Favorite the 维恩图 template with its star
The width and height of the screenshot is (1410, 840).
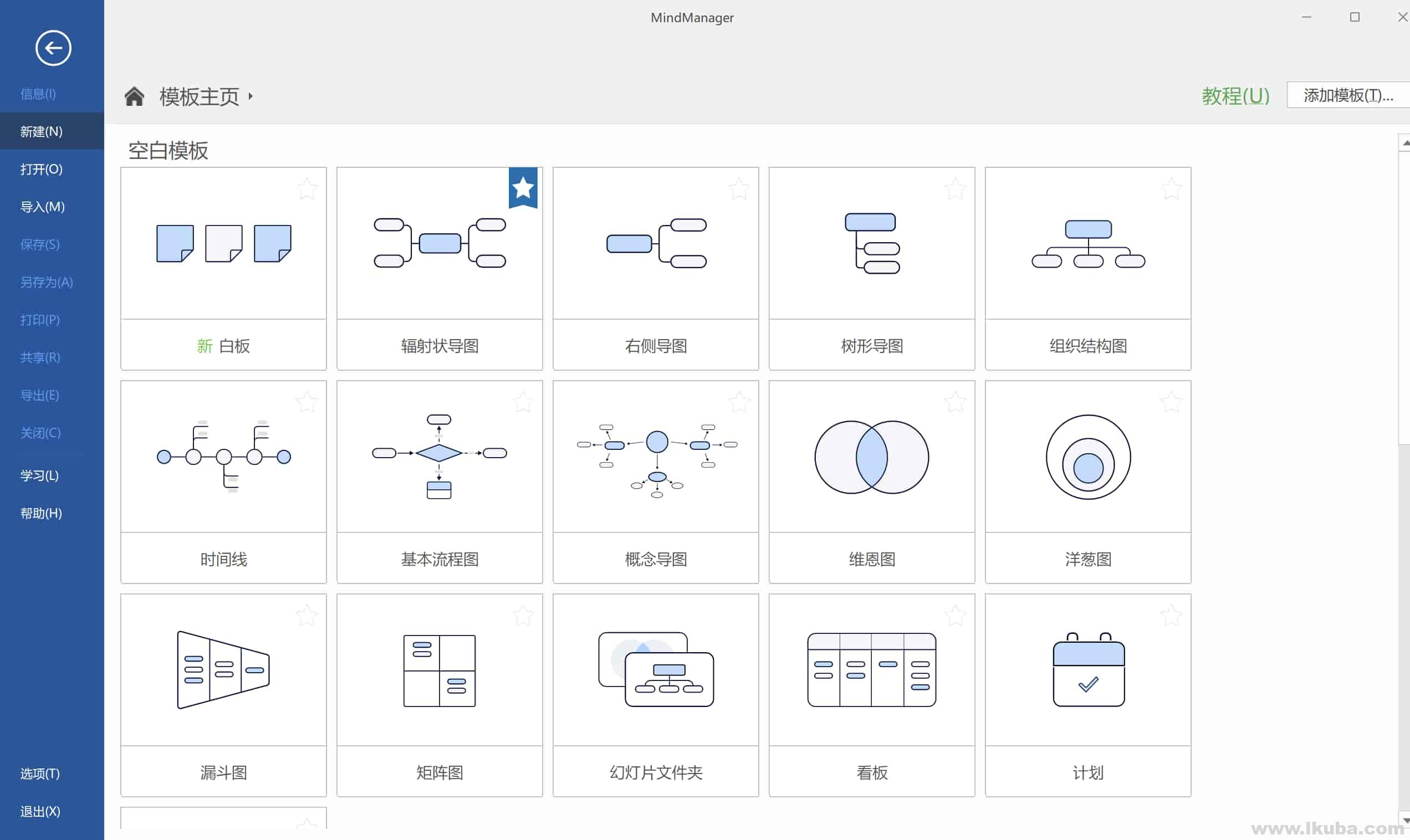point(955,402)
